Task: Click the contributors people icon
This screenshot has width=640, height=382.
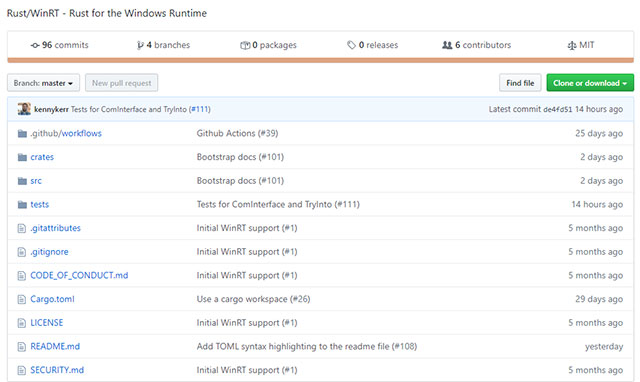Action: [x=447, y=45]
